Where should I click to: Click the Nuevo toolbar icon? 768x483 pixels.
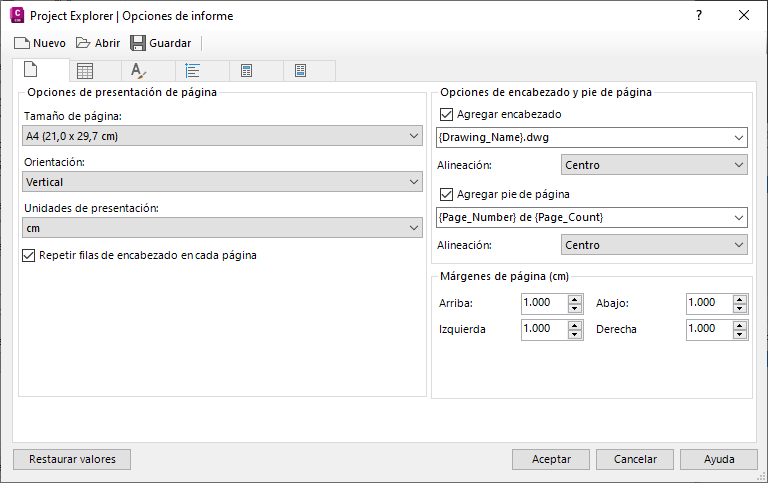point(22,43)
